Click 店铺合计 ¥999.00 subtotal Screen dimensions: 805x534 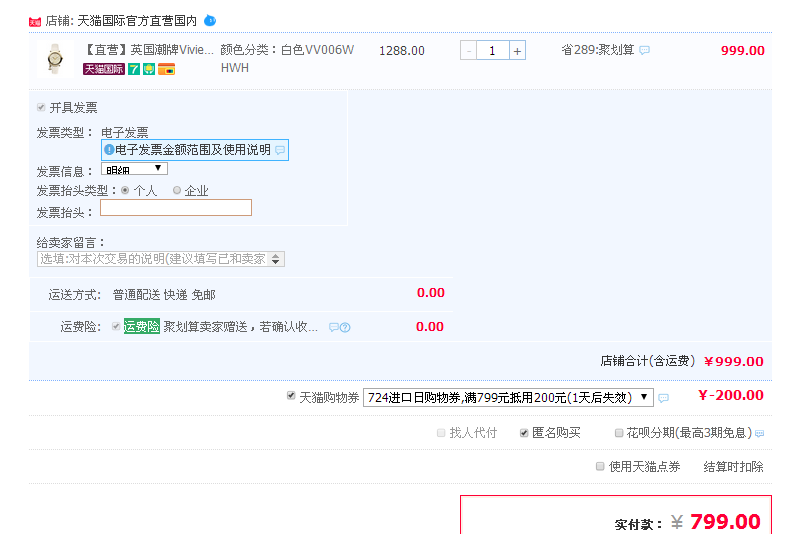pyautogui.click(x=682, y=361)
